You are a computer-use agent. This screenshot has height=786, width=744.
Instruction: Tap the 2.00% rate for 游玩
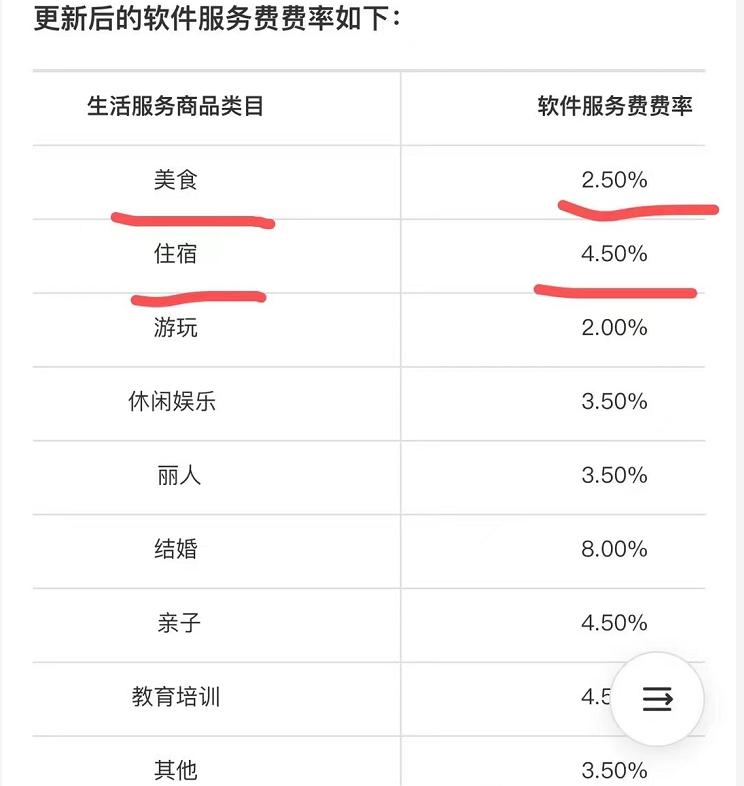pos(614,328)
